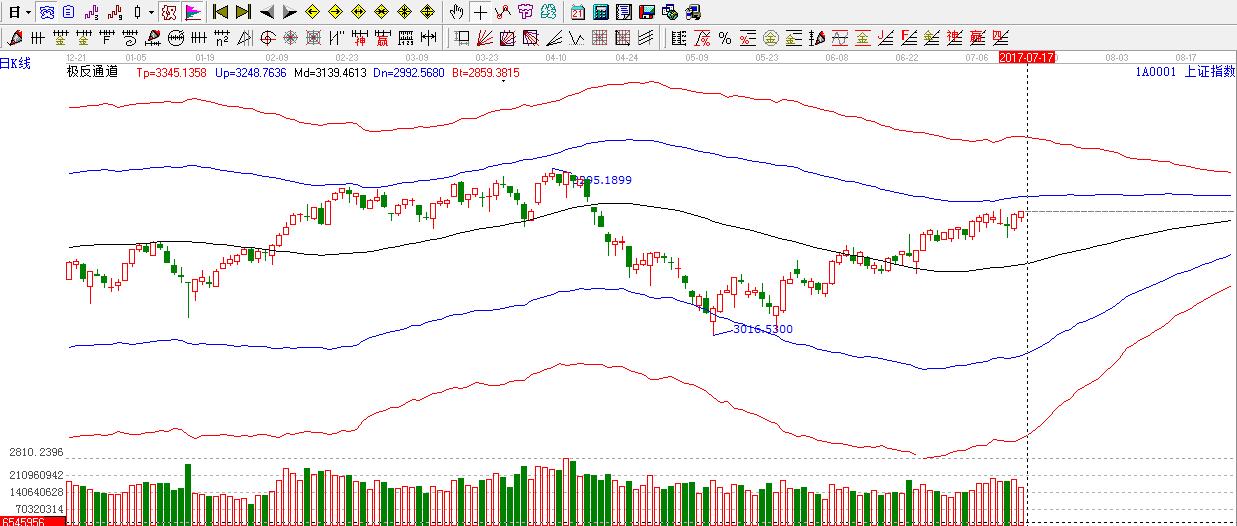Select the percent sign drawing tool

pyautogui.click(x=725, y=39)
